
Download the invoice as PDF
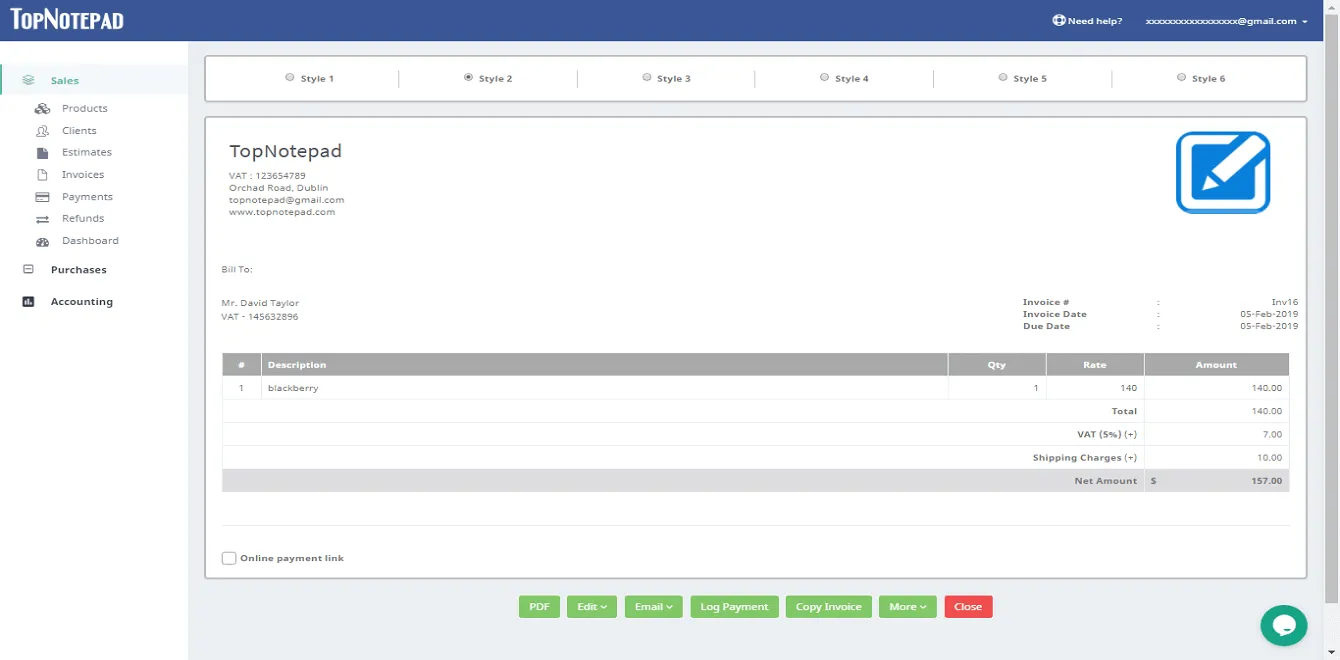tap(539, 606)
